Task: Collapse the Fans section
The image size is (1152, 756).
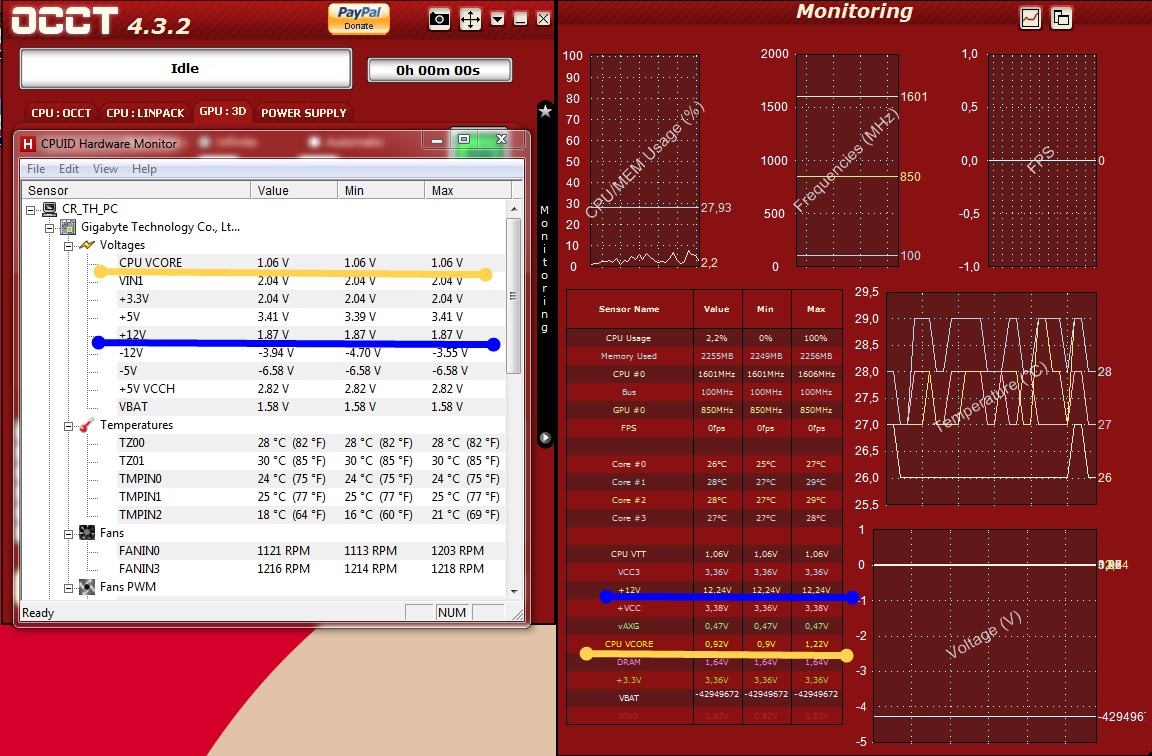Action: pyautogui.click(x=68, y=534)
